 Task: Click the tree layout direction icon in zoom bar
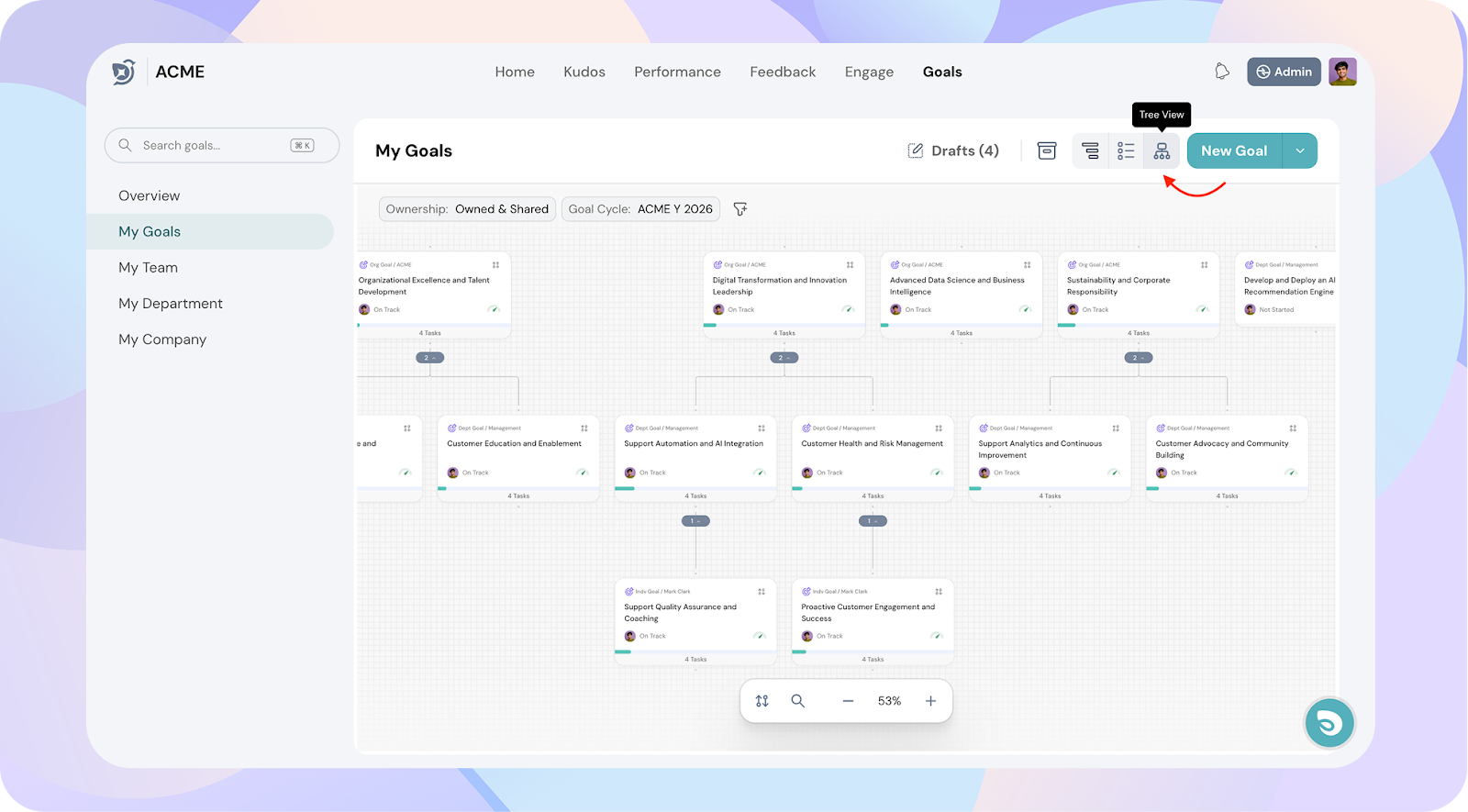(762, 701)
